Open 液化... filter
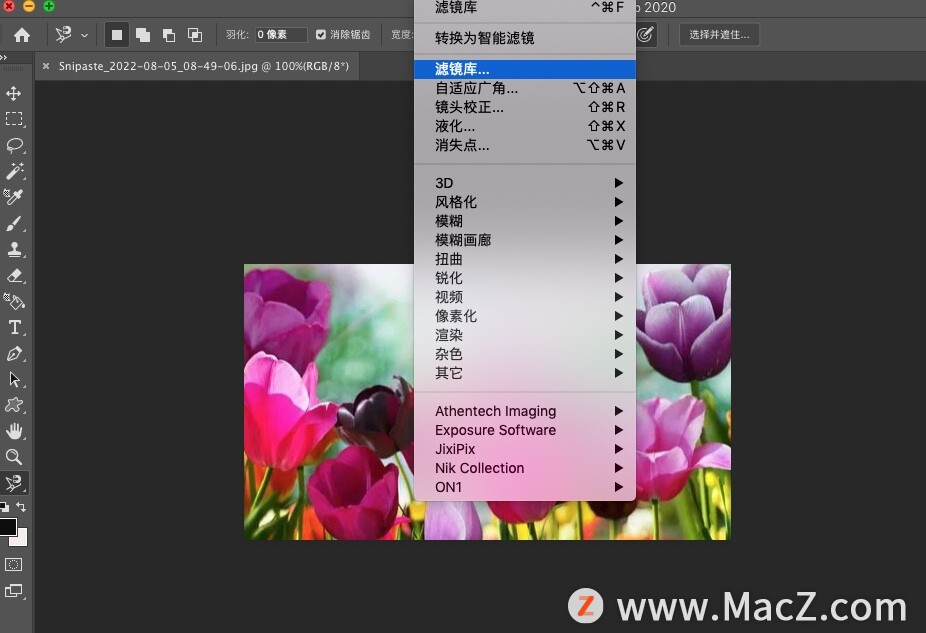 pyautogui.click(x=525, y=126)
